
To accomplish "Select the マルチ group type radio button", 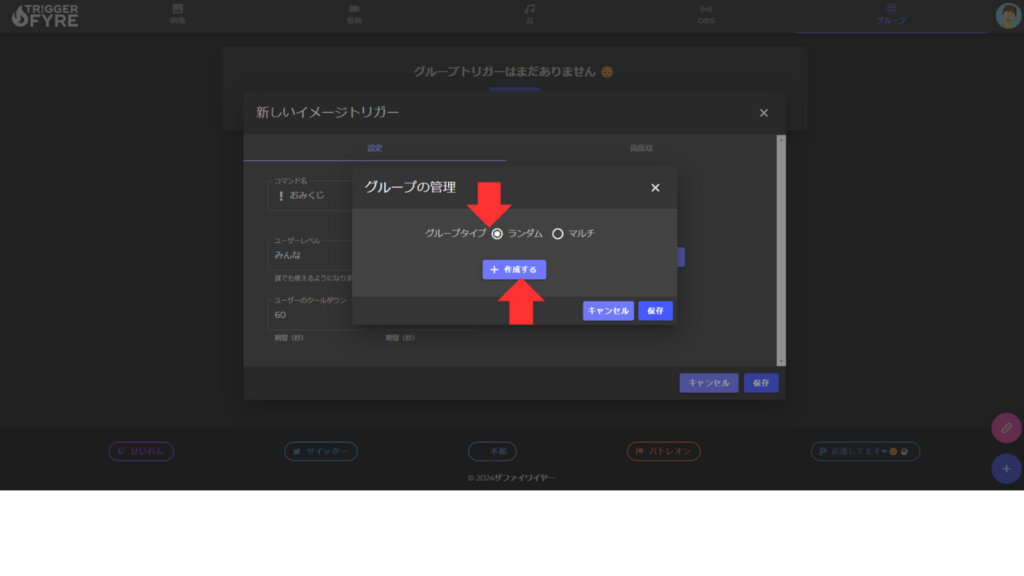I will pyautogui.click(x=558, y=234).
